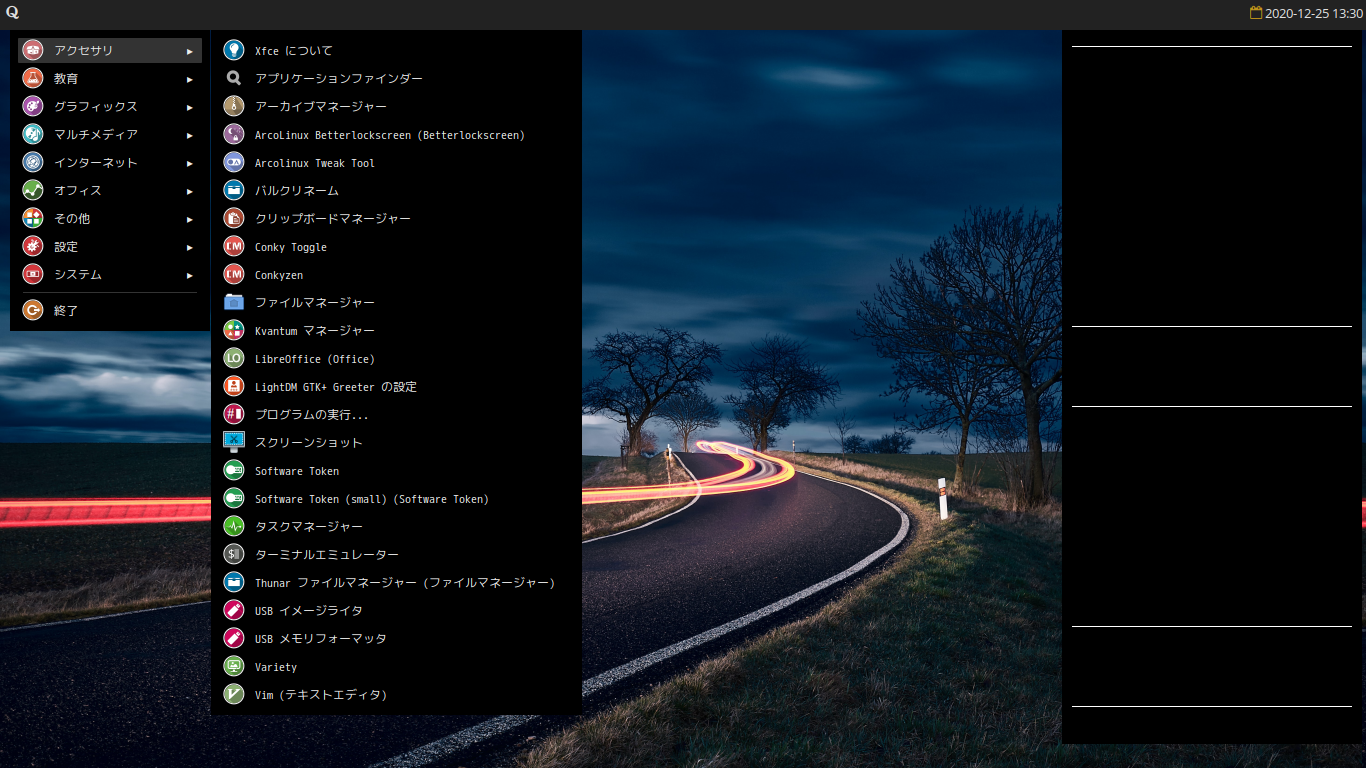1366x768 pixels.
Task: Click the ターミナルエミュレーター icon
Action: click(233, 554)
